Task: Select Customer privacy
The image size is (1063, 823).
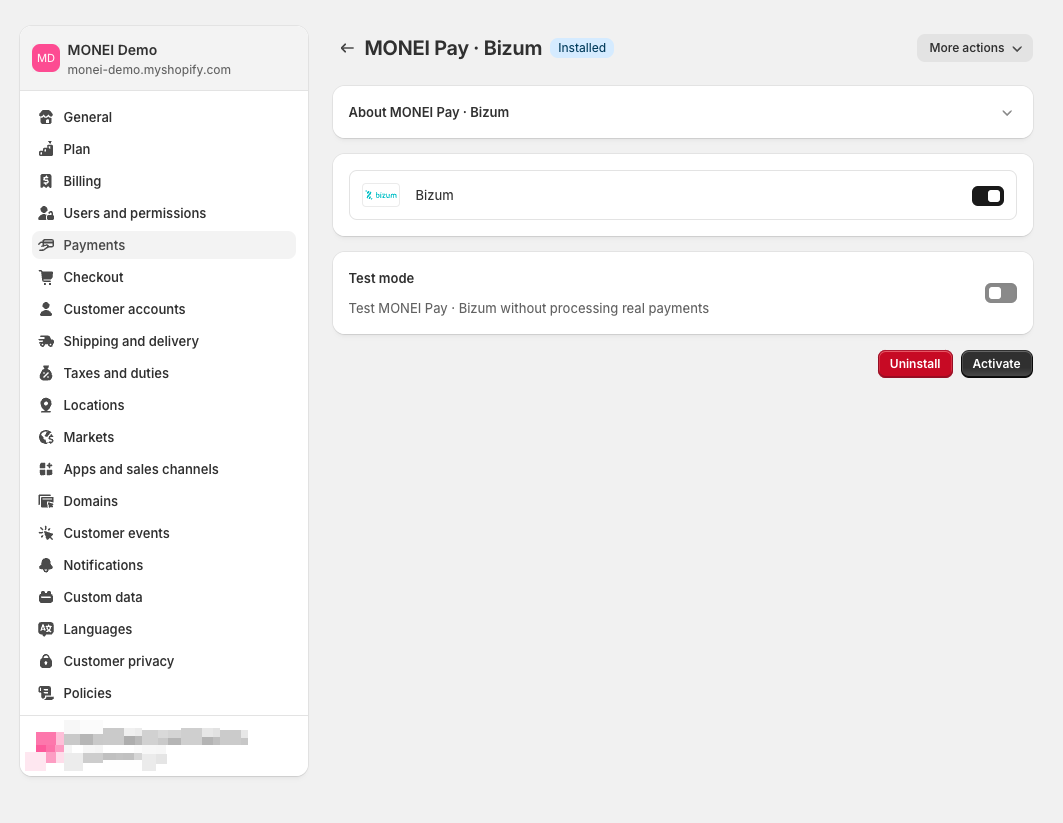Action: click(164, 661)
